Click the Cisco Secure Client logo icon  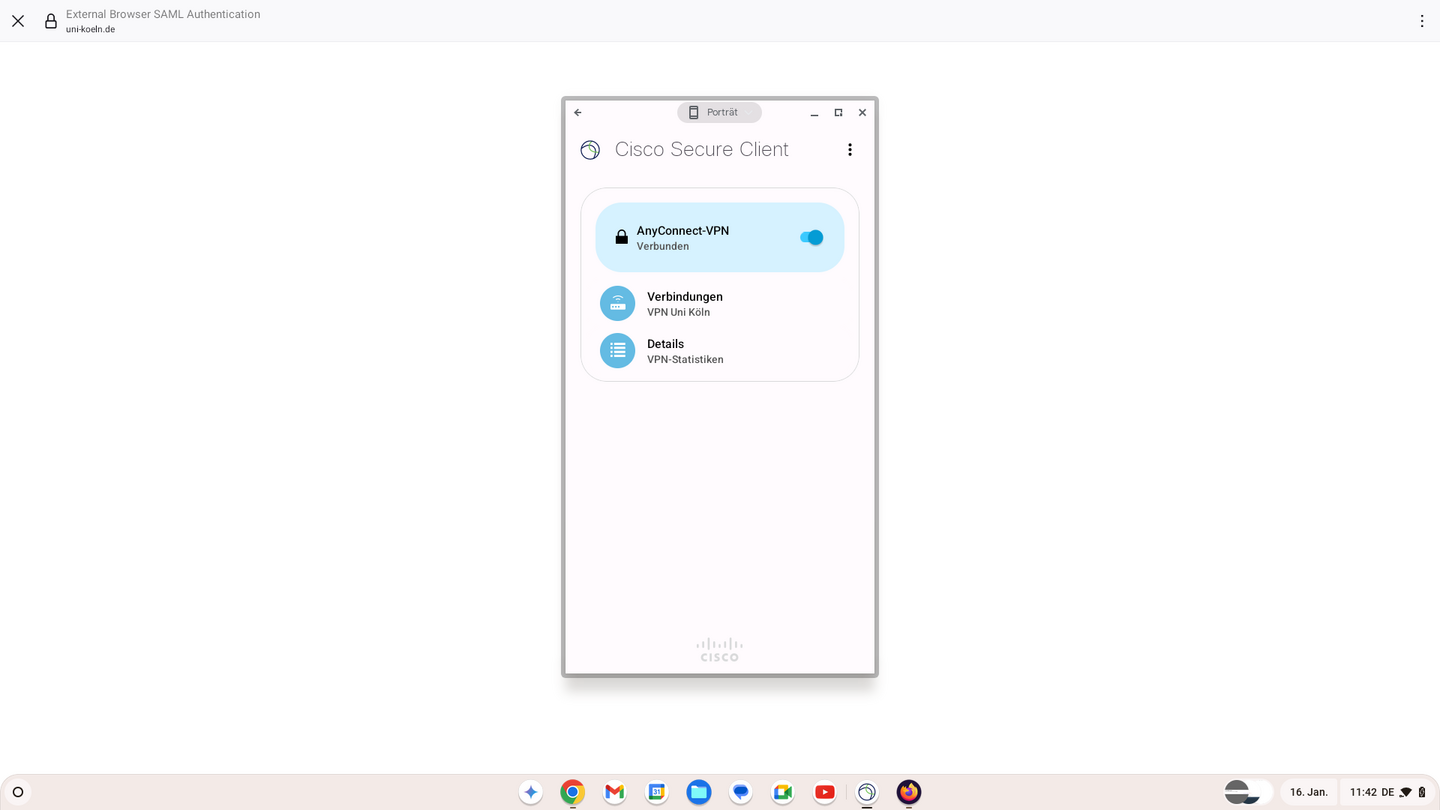tap(590, 150)
